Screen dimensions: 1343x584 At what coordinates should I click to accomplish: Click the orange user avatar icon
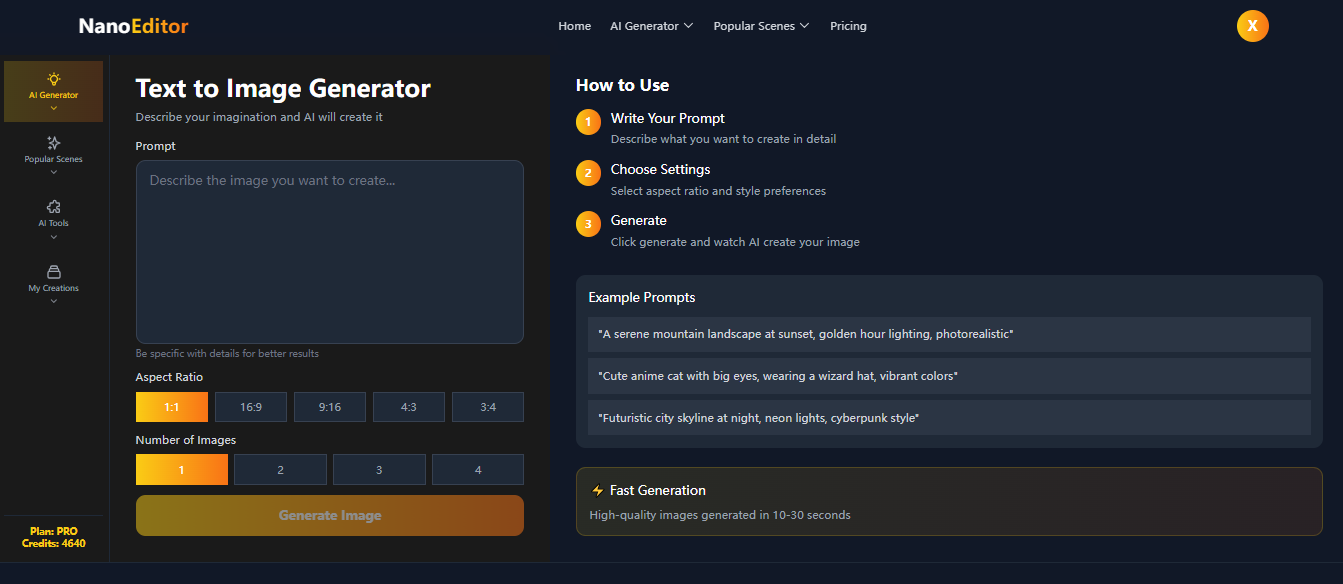point(1252,25)
